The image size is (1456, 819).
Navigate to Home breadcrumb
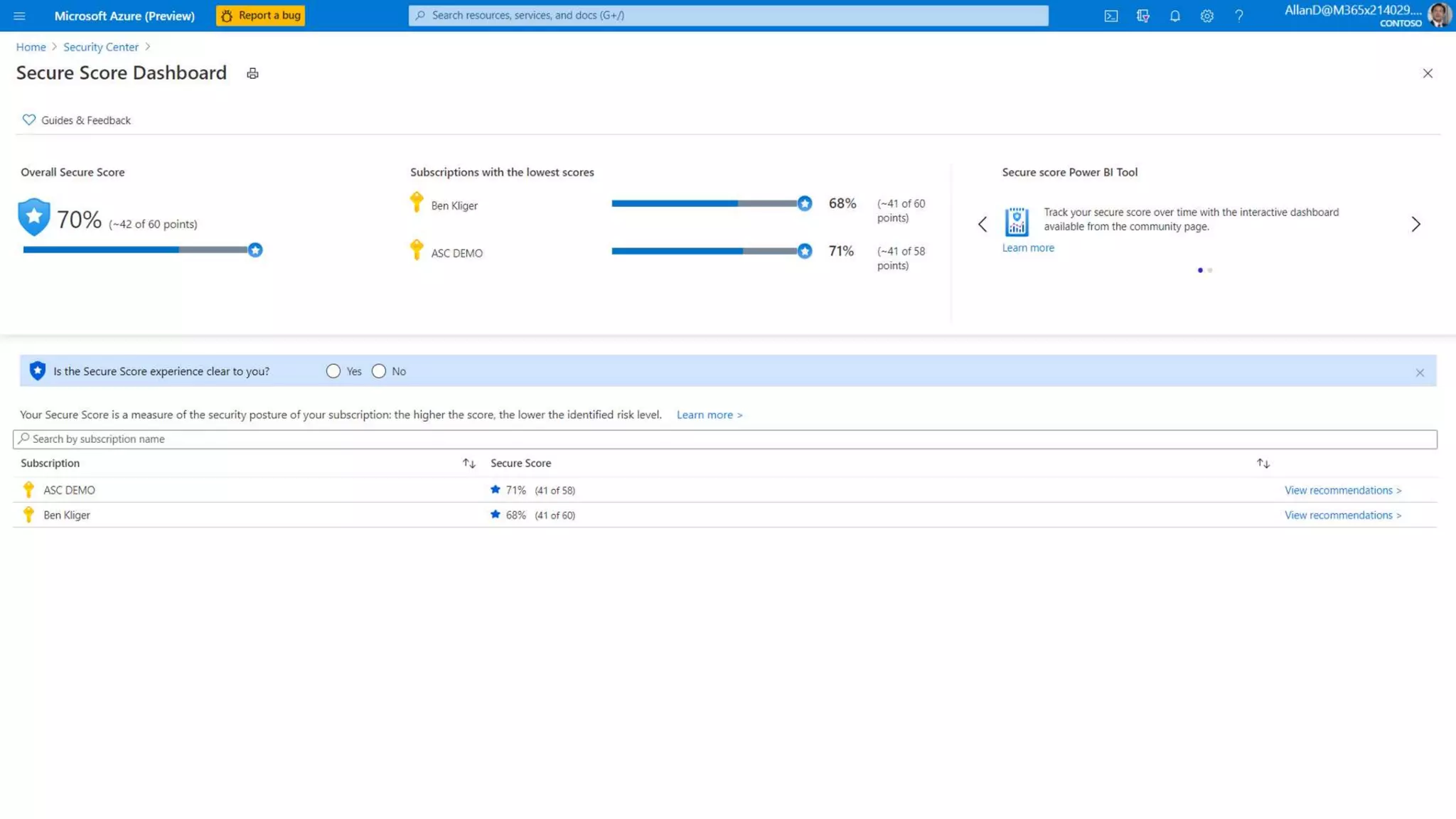31,47
